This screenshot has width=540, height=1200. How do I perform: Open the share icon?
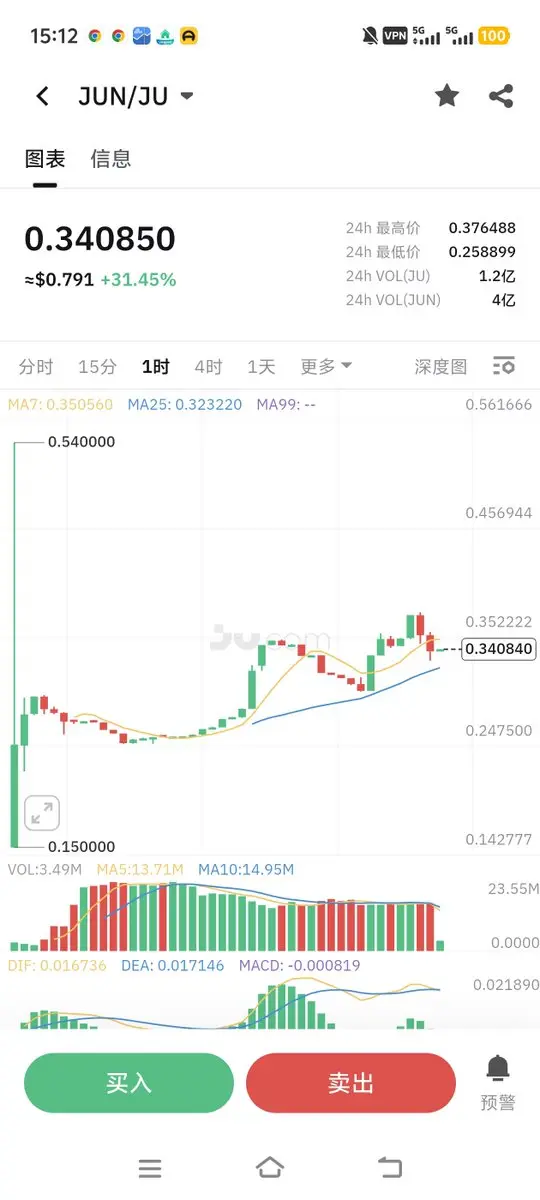tap(501, 96)
